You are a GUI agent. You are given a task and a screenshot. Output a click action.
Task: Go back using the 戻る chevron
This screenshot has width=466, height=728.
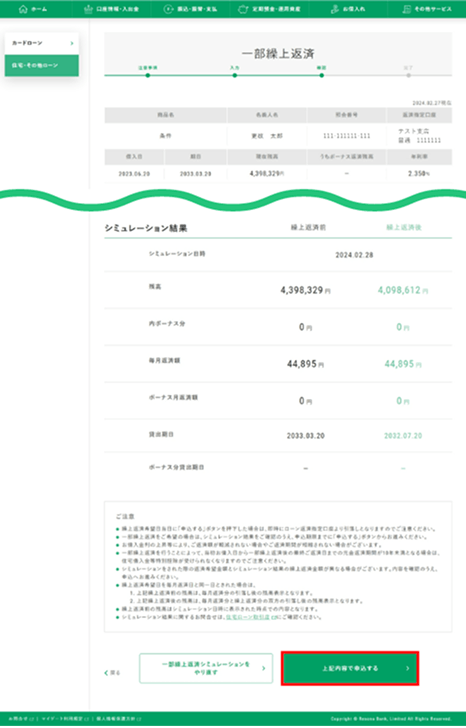point(106,673)
